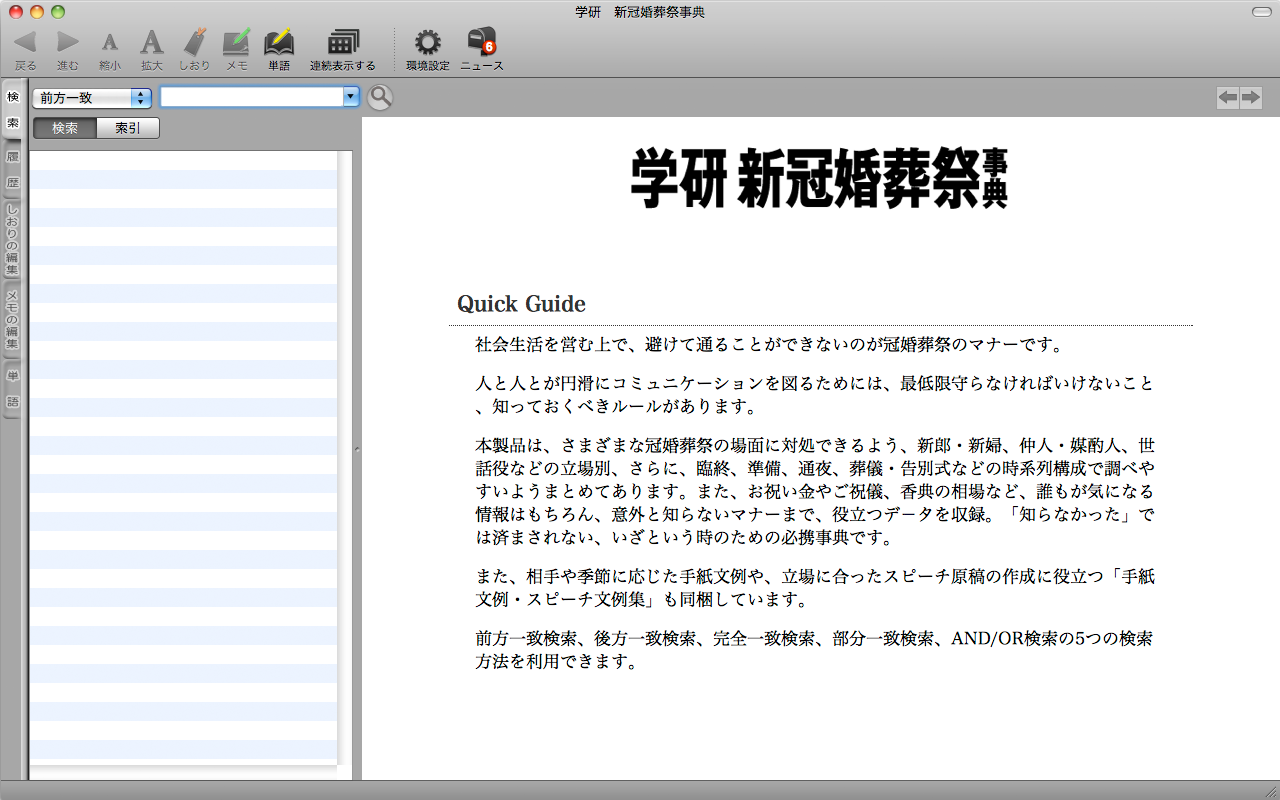Click the next-page right arrow button
The image size is (1280, 800).
point(1250,97)
